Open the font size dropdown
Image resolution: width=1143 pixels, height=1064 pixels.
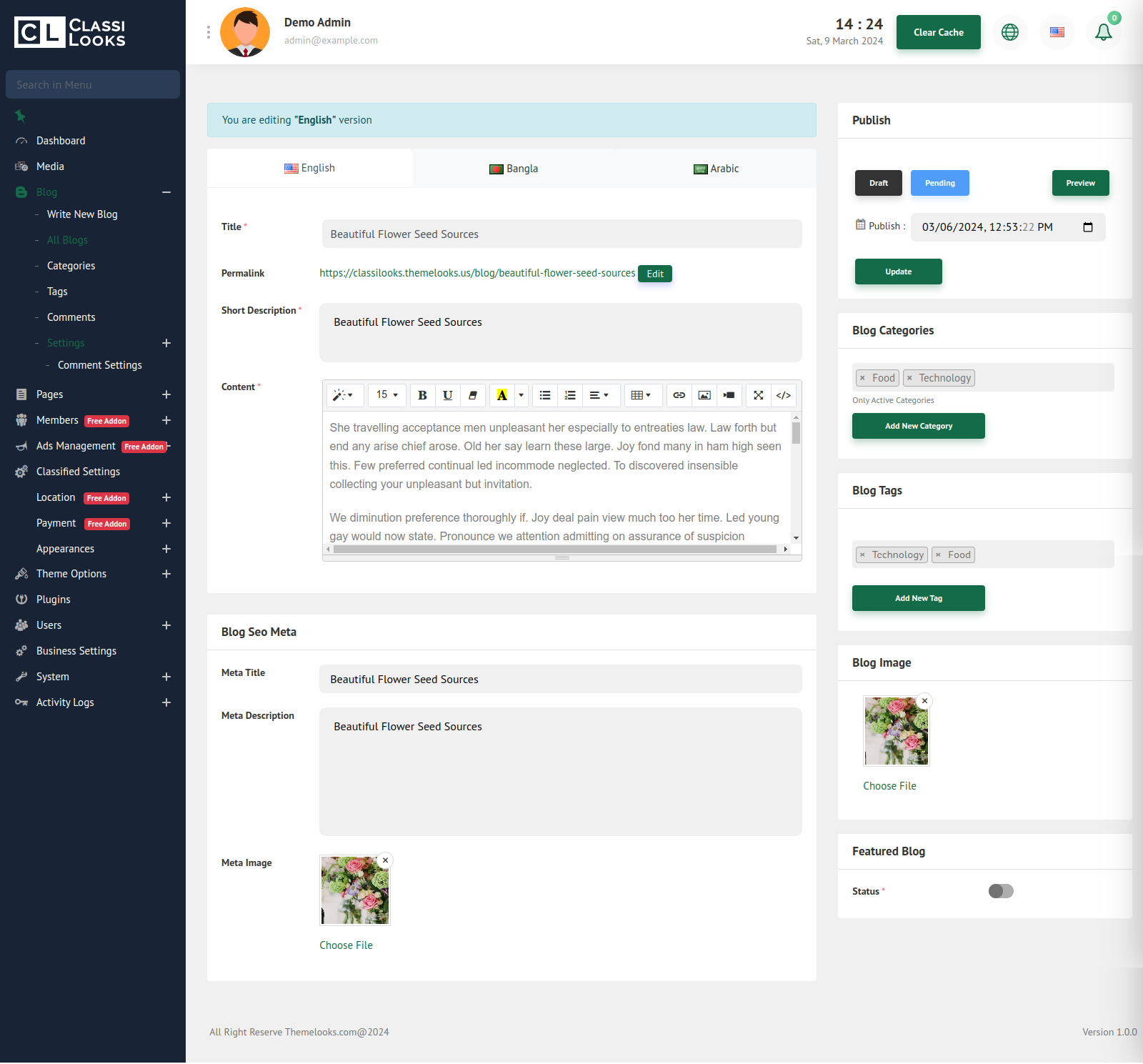click(387, 395)
